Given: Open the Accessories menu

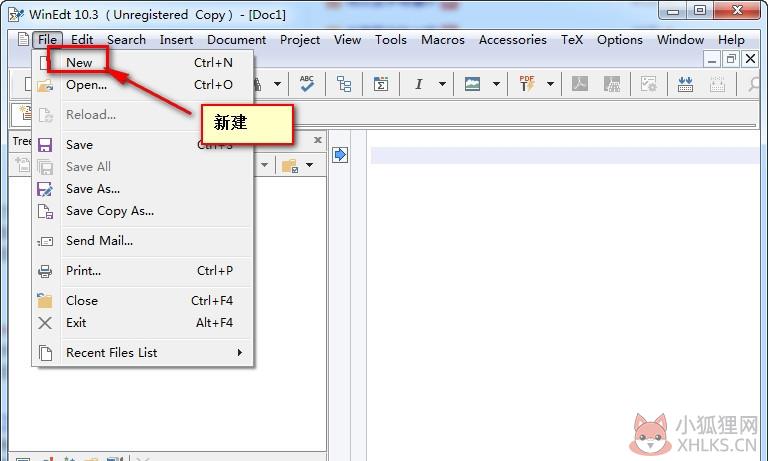Looking at the screenshot, I should [513, 40].
